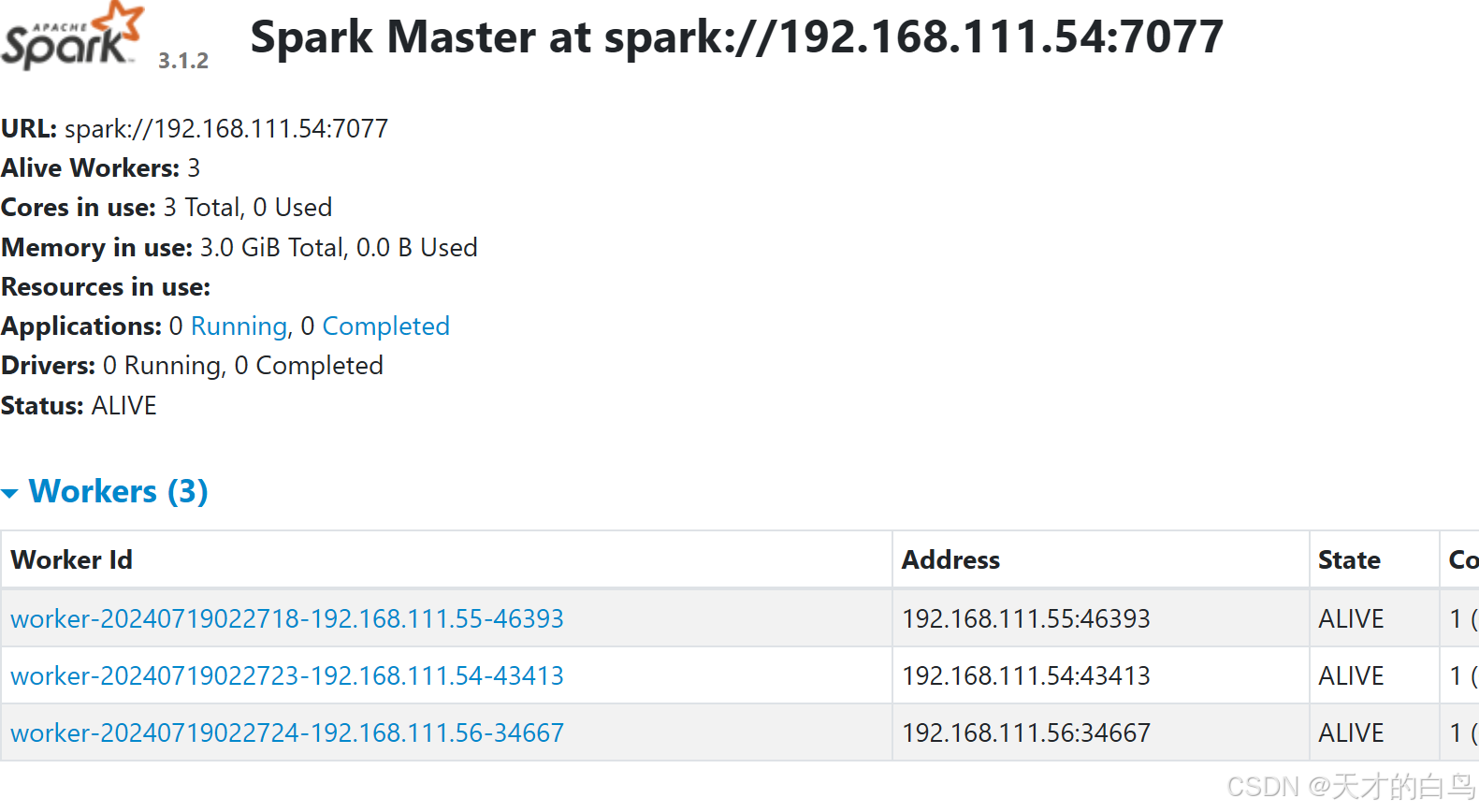Click address cell 192.168.111.54:43413
Viewport: 1479px width, 812px height.
click(1025, 675)
